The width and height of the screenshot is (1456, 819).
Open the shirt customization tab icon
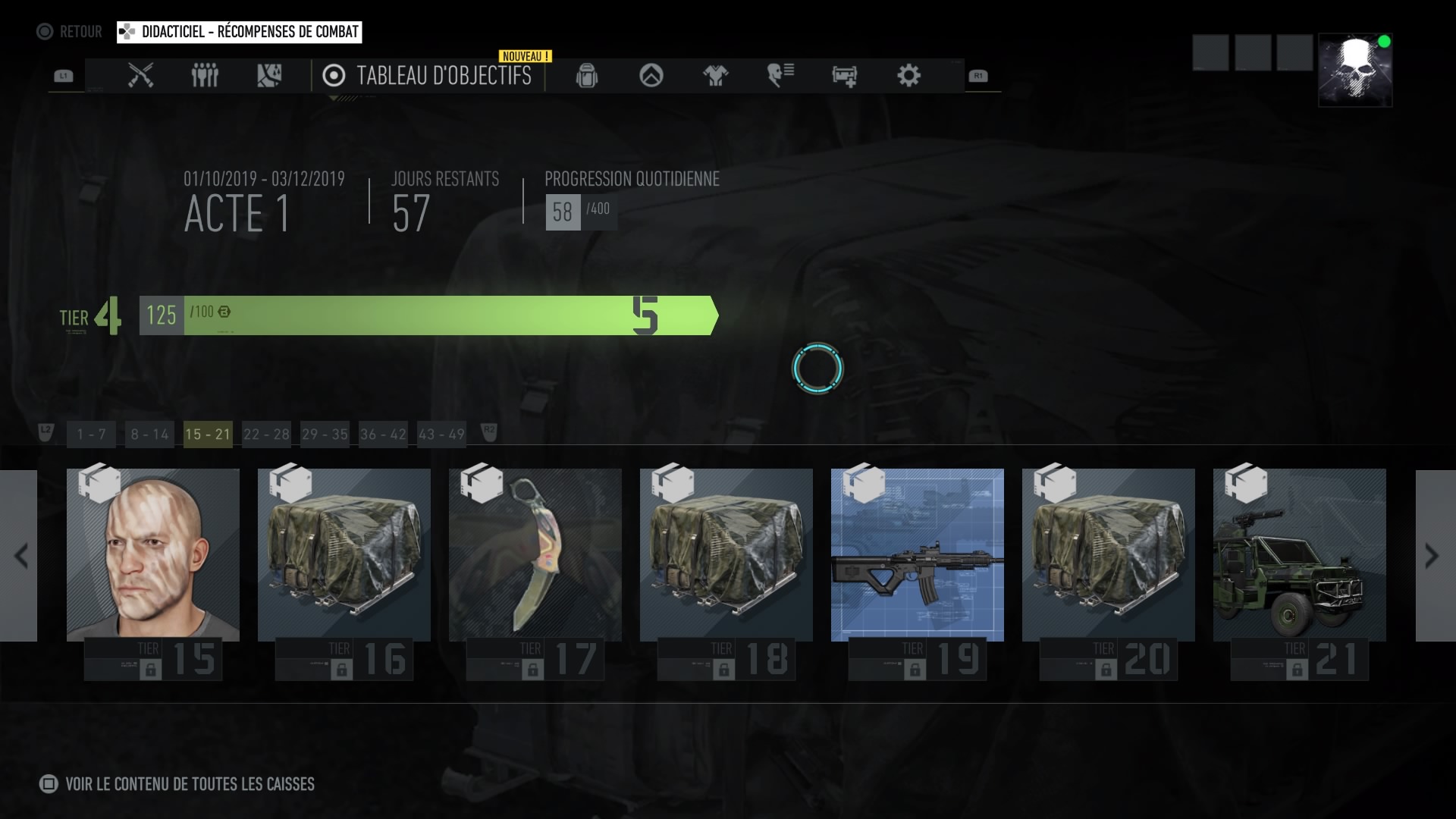715,76
